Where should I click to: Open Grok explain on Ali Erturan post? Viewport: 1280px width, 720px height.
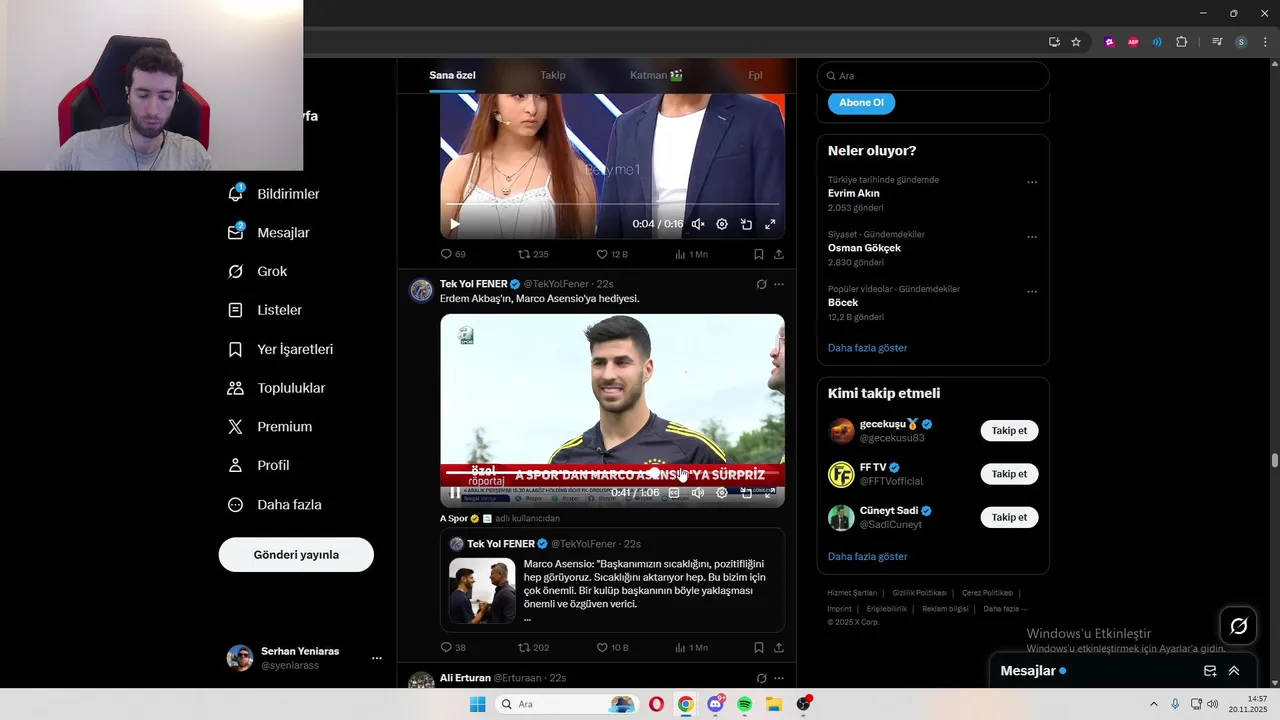pos(761,678)
